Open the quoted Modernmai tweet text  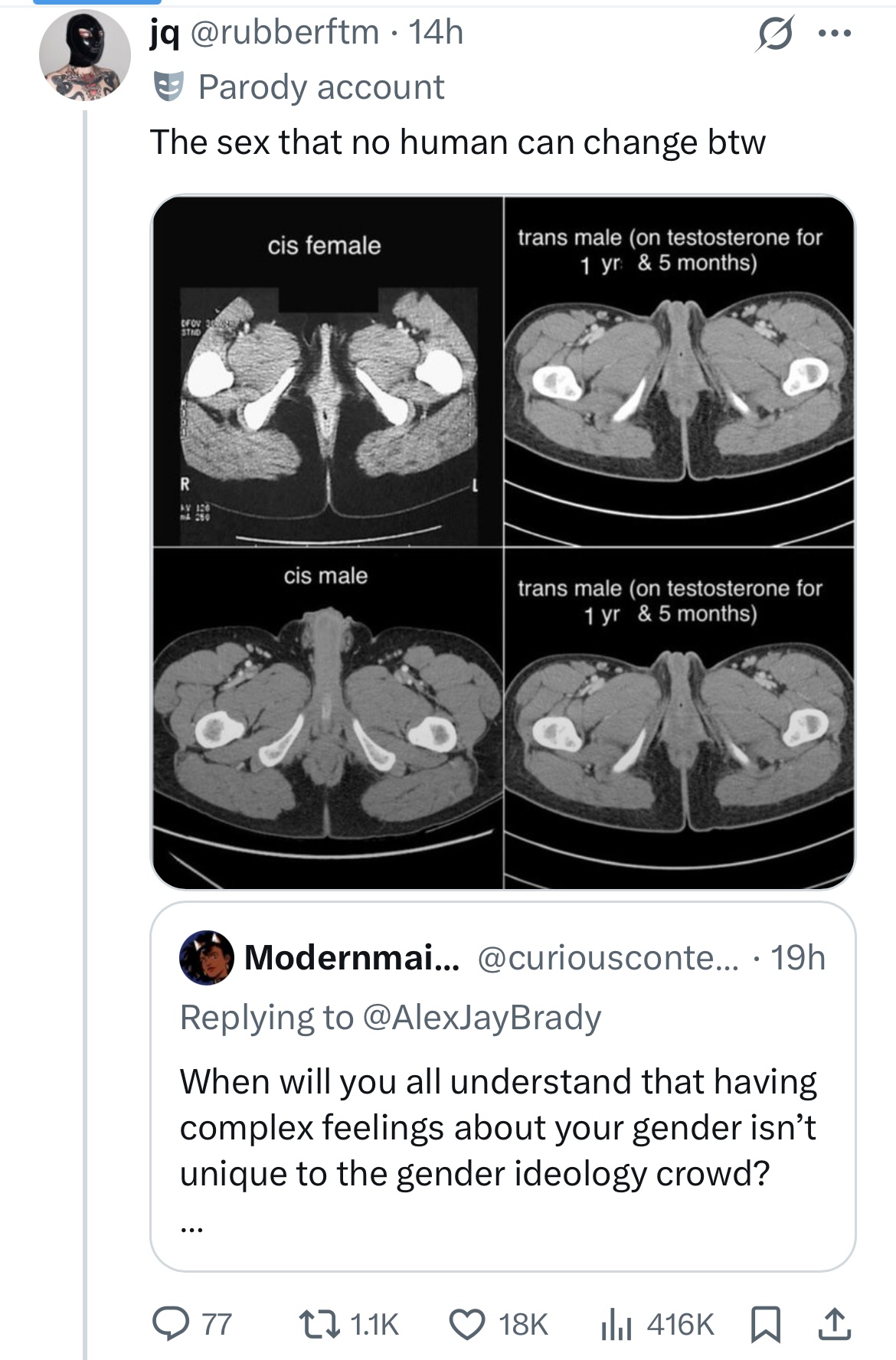click(499, 1127)
